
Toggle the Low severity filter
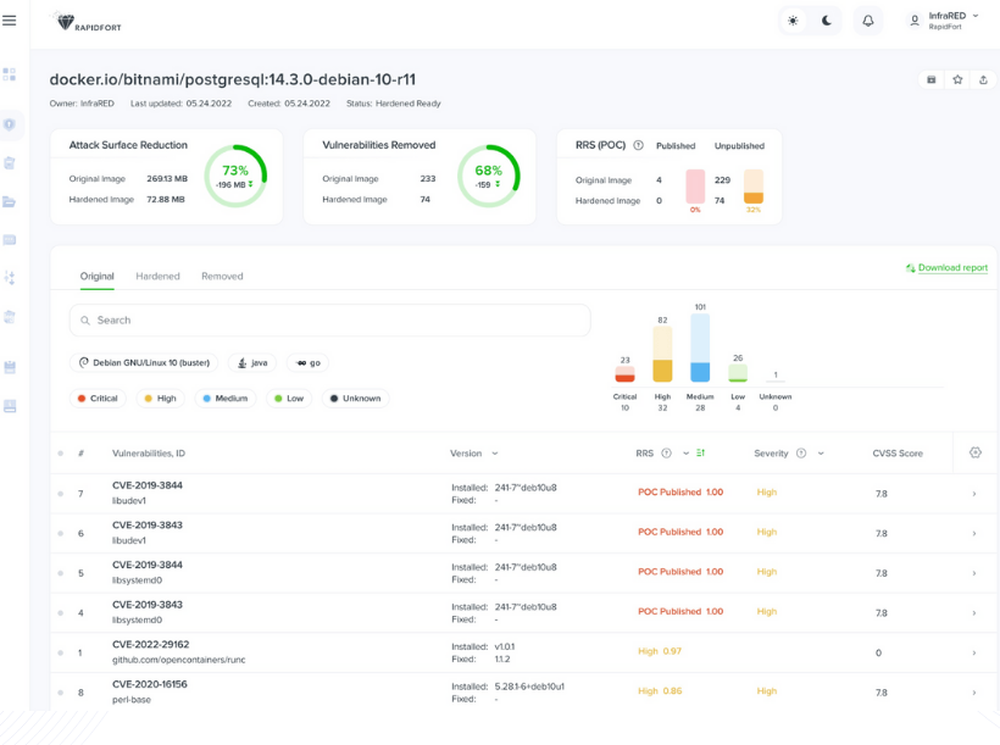pyautogui.click(x=289, y=399)
